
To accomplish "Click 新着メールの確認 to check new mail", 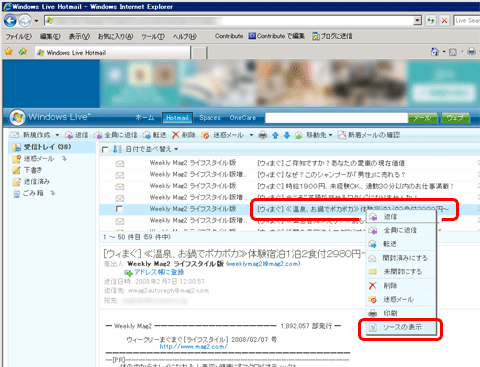I will [369, 135].
